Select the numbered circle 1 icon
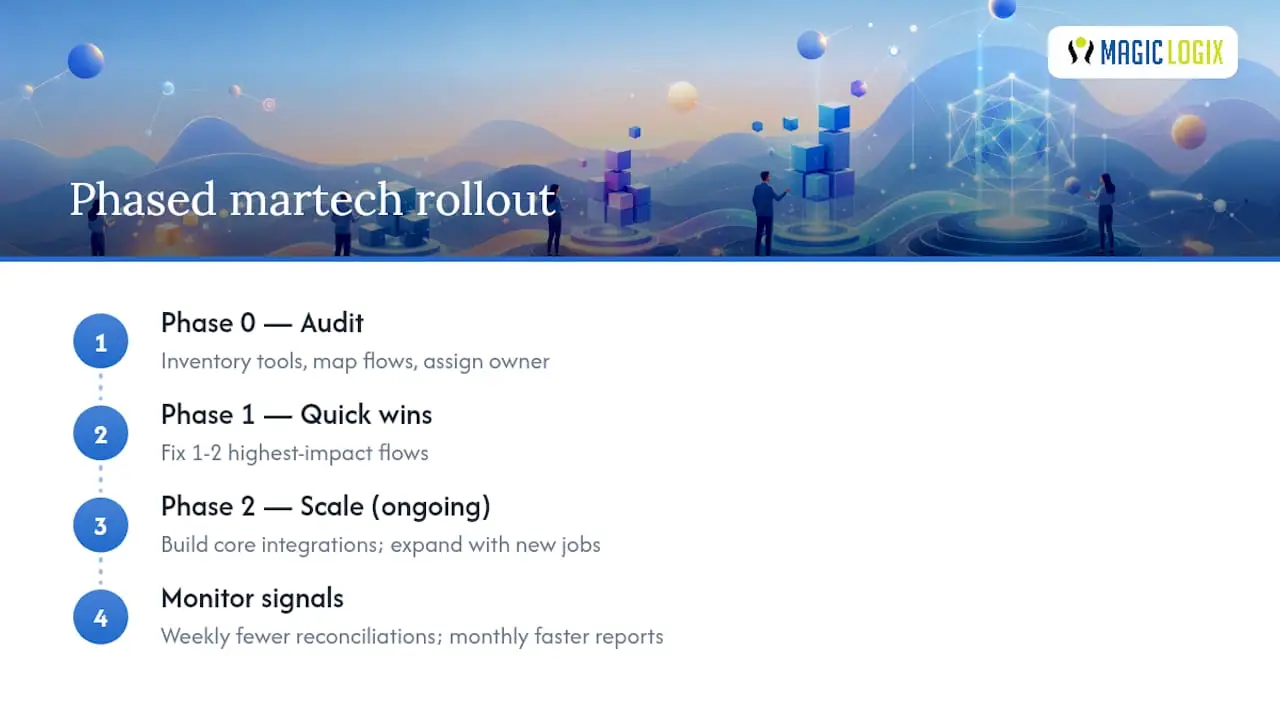This screenshot has height=720, width=1280. point(100,342)
